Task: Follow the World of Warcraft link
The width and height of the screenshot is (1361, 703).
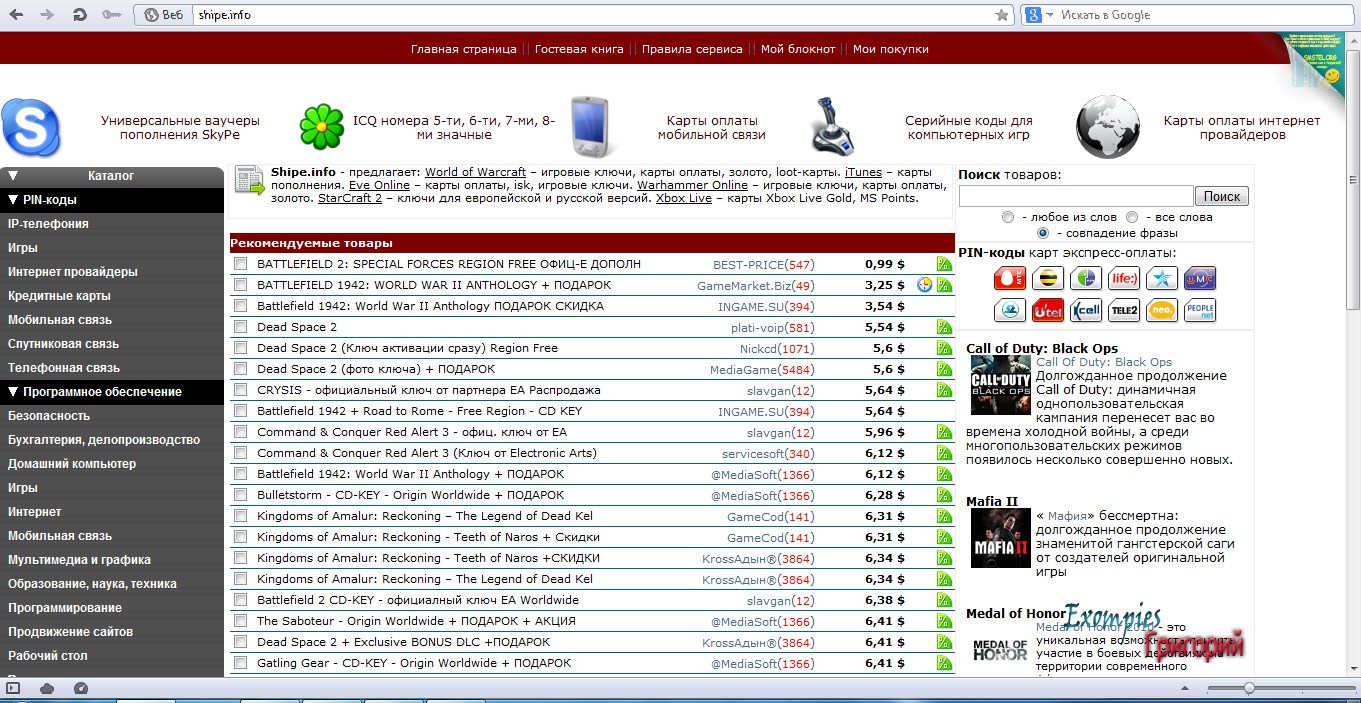Action: tap(475, 172)
